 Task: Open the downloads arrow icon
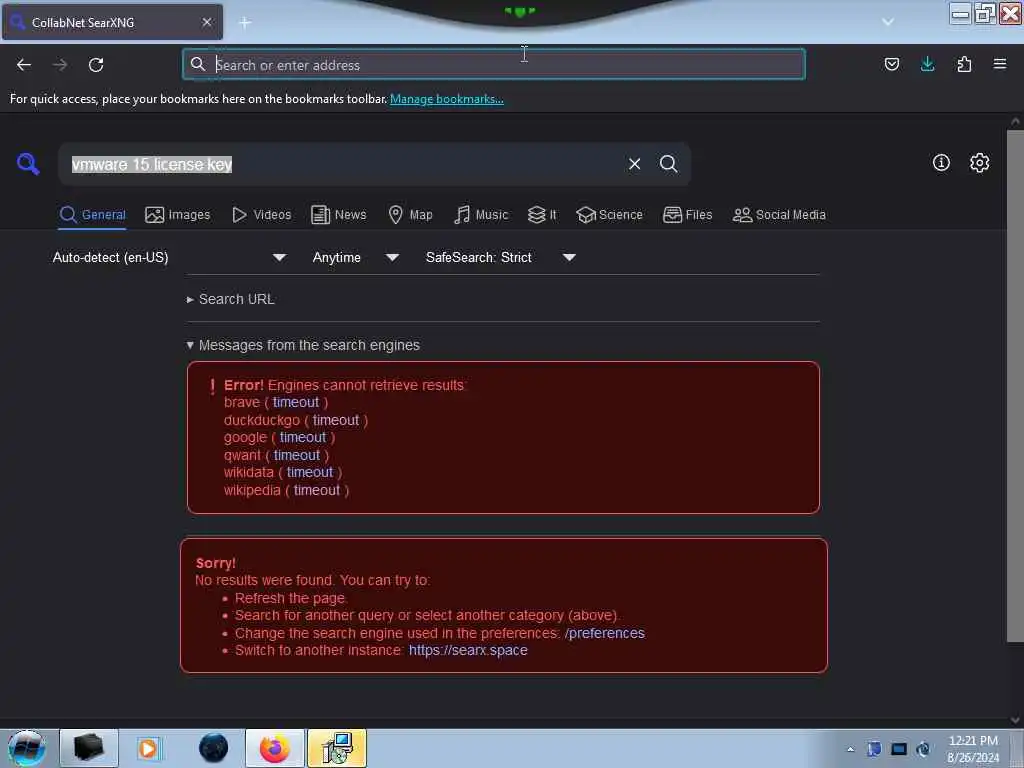click(927, 64)
